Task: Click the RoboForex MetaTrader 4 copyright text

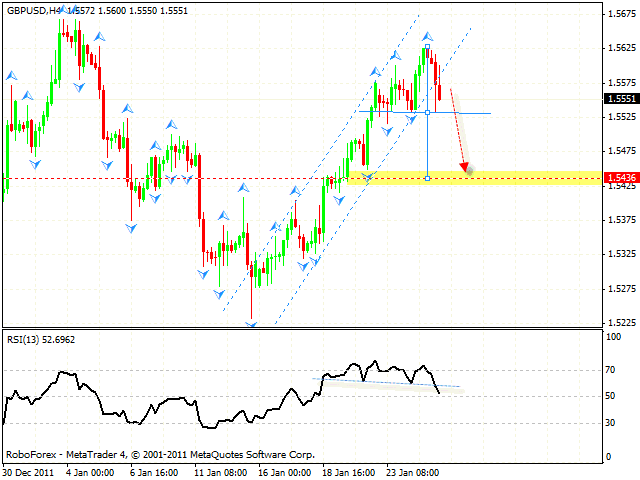Action: pos(160,455)
